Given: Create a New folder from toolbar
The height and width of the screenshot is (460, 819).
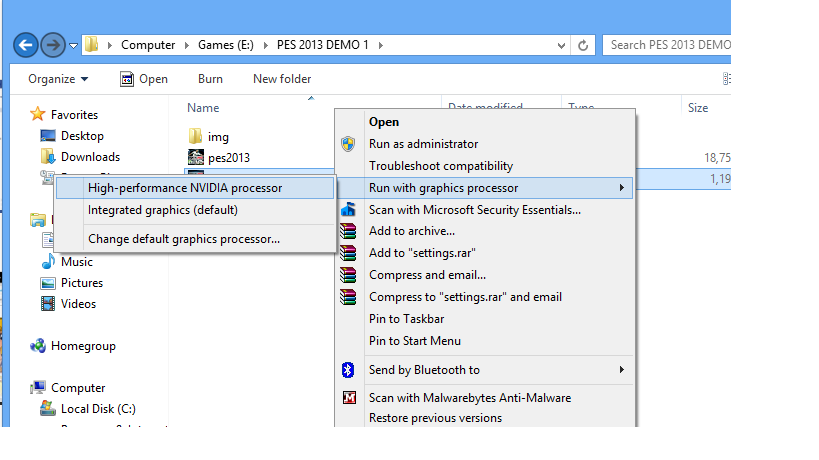Looking at the screenshot, I should (x=282, y=79).
